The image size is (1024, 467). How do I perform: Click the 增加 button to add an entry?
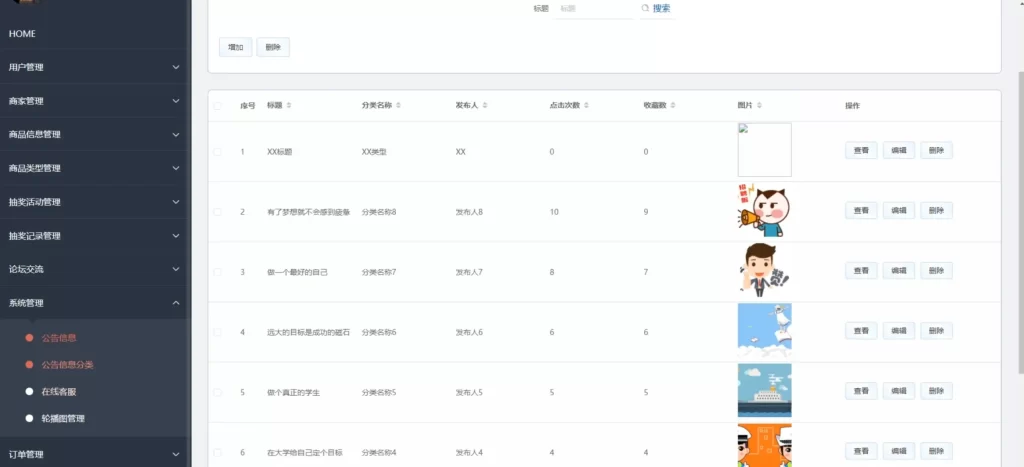click(x=235, y=47)
